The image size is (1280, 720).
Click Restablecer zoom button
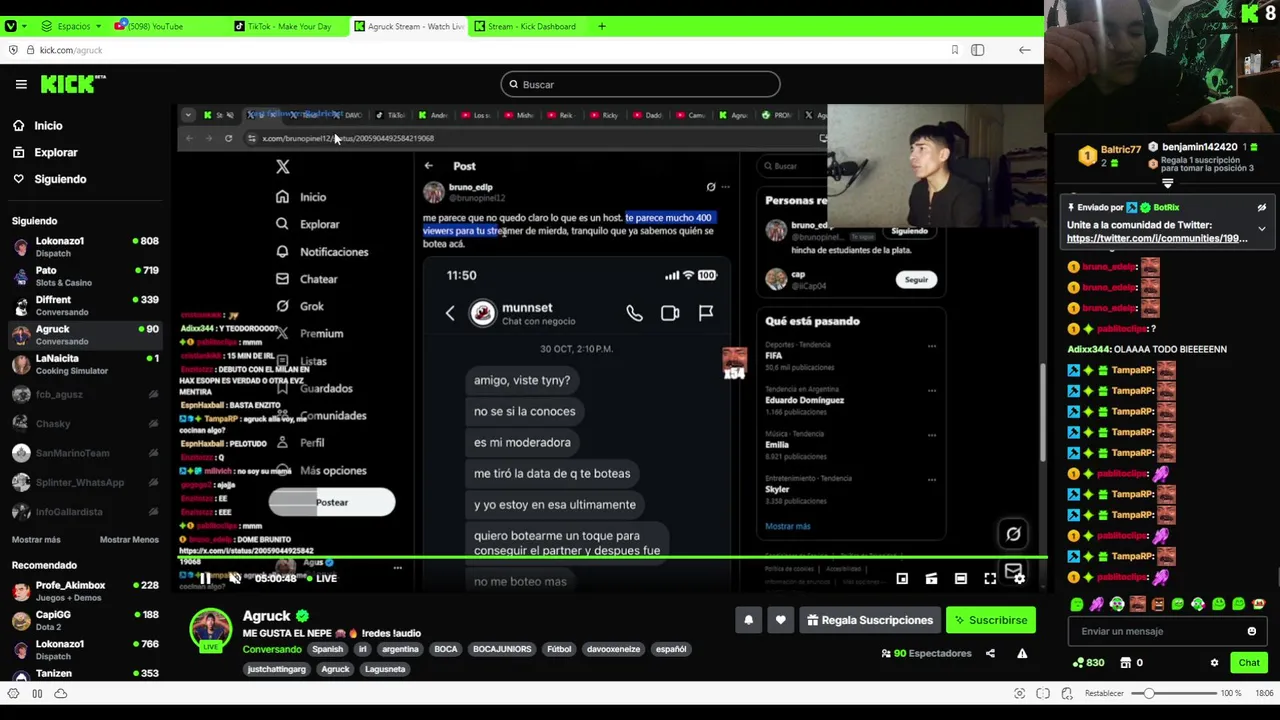(x=1105, y=693)
